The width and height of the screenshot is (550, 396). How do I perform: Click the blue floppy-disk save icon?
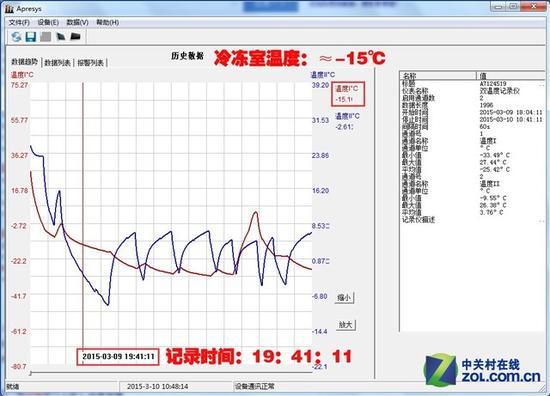[31, 36]
